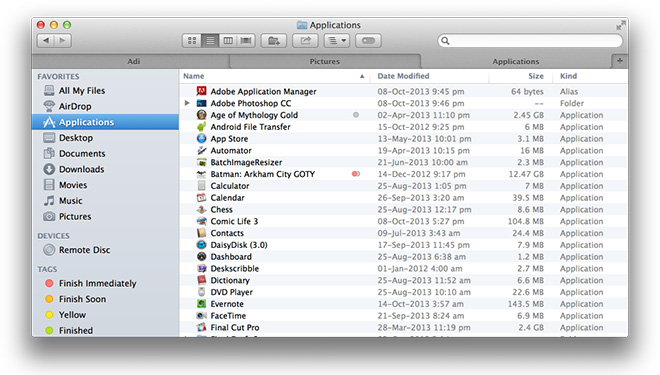Select the Comic Life 3 icon
This screenshot has width=660, height=375.
point(202,221)
